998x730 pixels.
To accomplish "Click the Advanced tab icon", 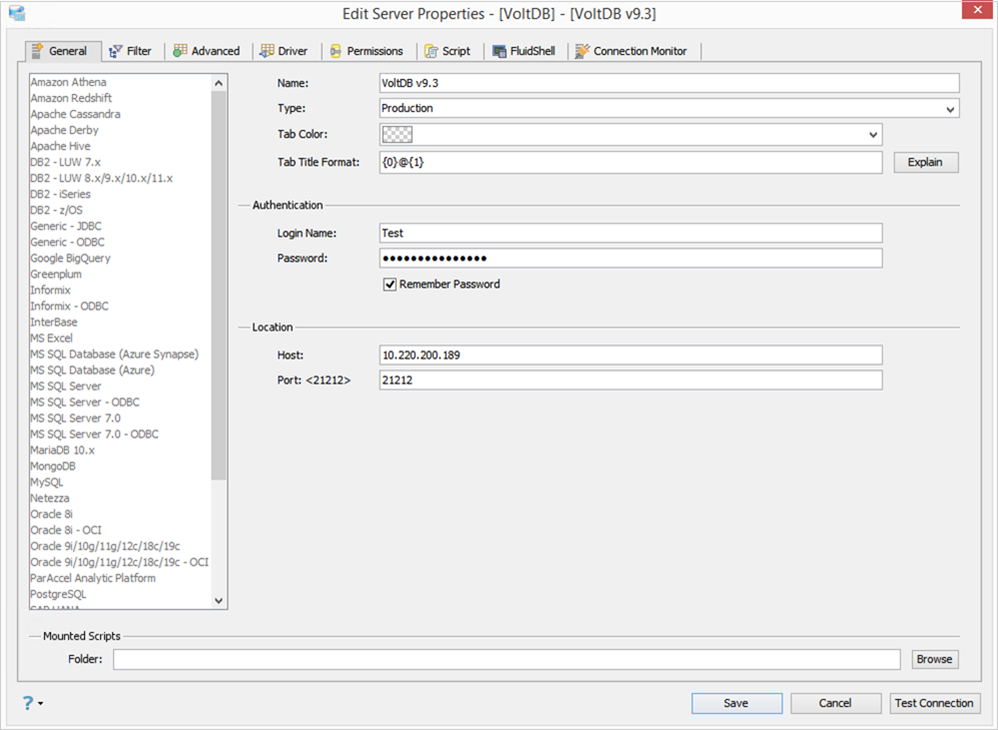I will (x=180, y=51).
